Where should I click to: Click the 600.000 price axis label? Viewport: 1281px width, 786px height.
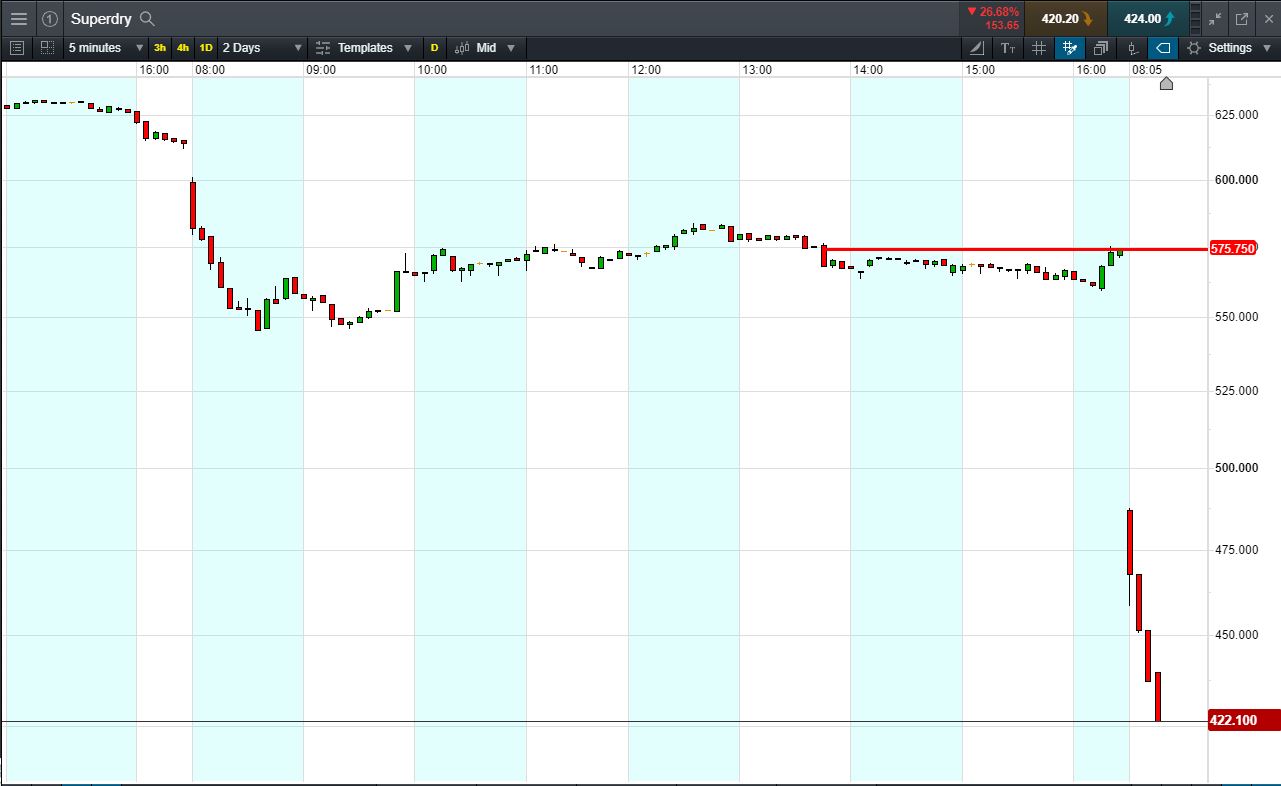point(1236,180)
